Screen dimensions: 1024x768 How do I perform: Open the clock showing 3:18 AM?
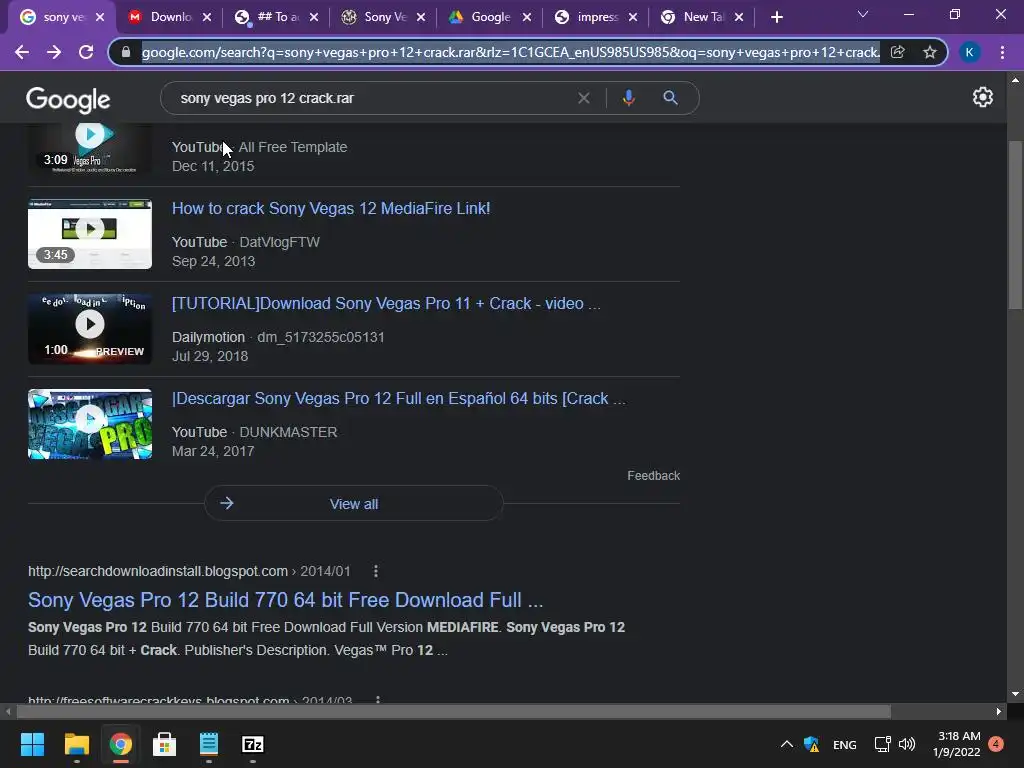[957, 744]
